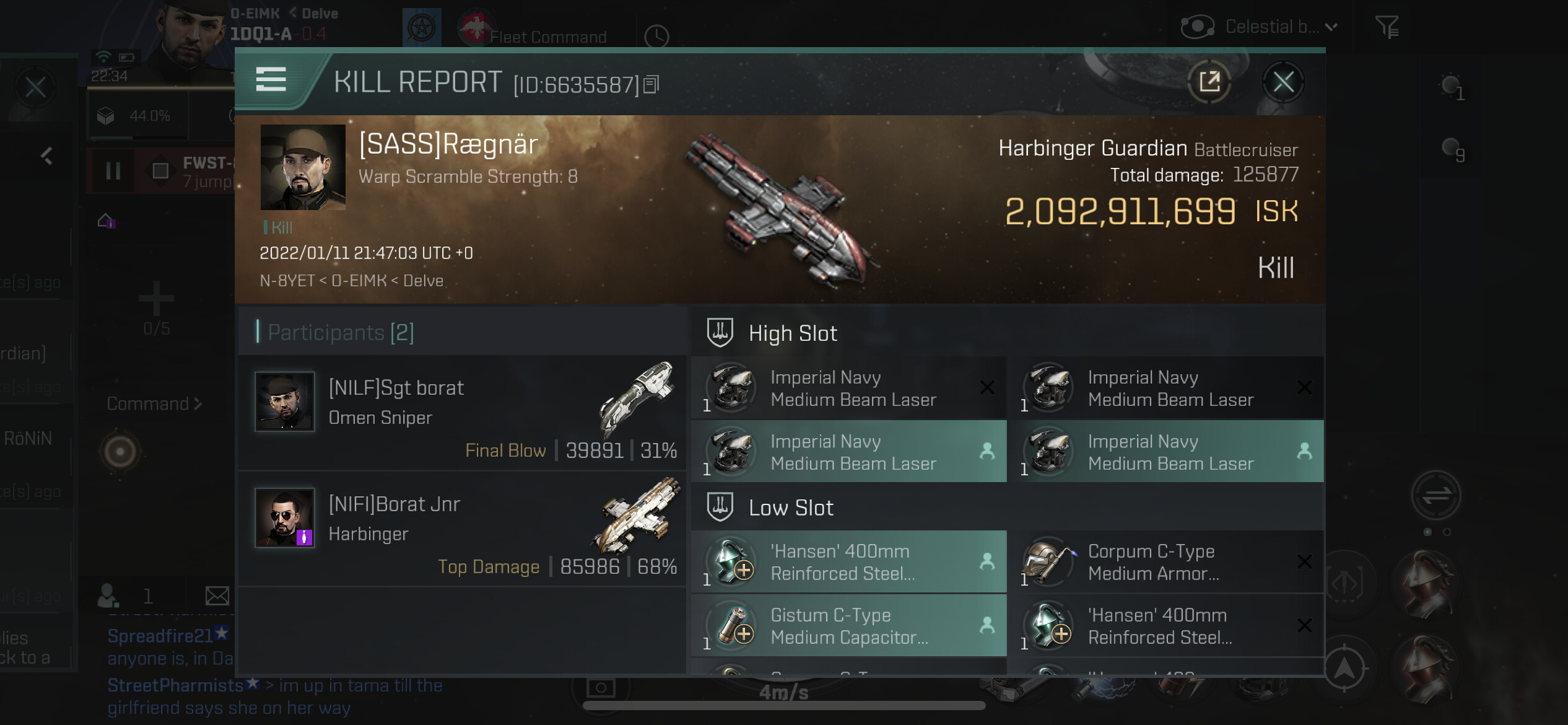
Task: Expand the Command menu chevron
Action: [198, 404]
